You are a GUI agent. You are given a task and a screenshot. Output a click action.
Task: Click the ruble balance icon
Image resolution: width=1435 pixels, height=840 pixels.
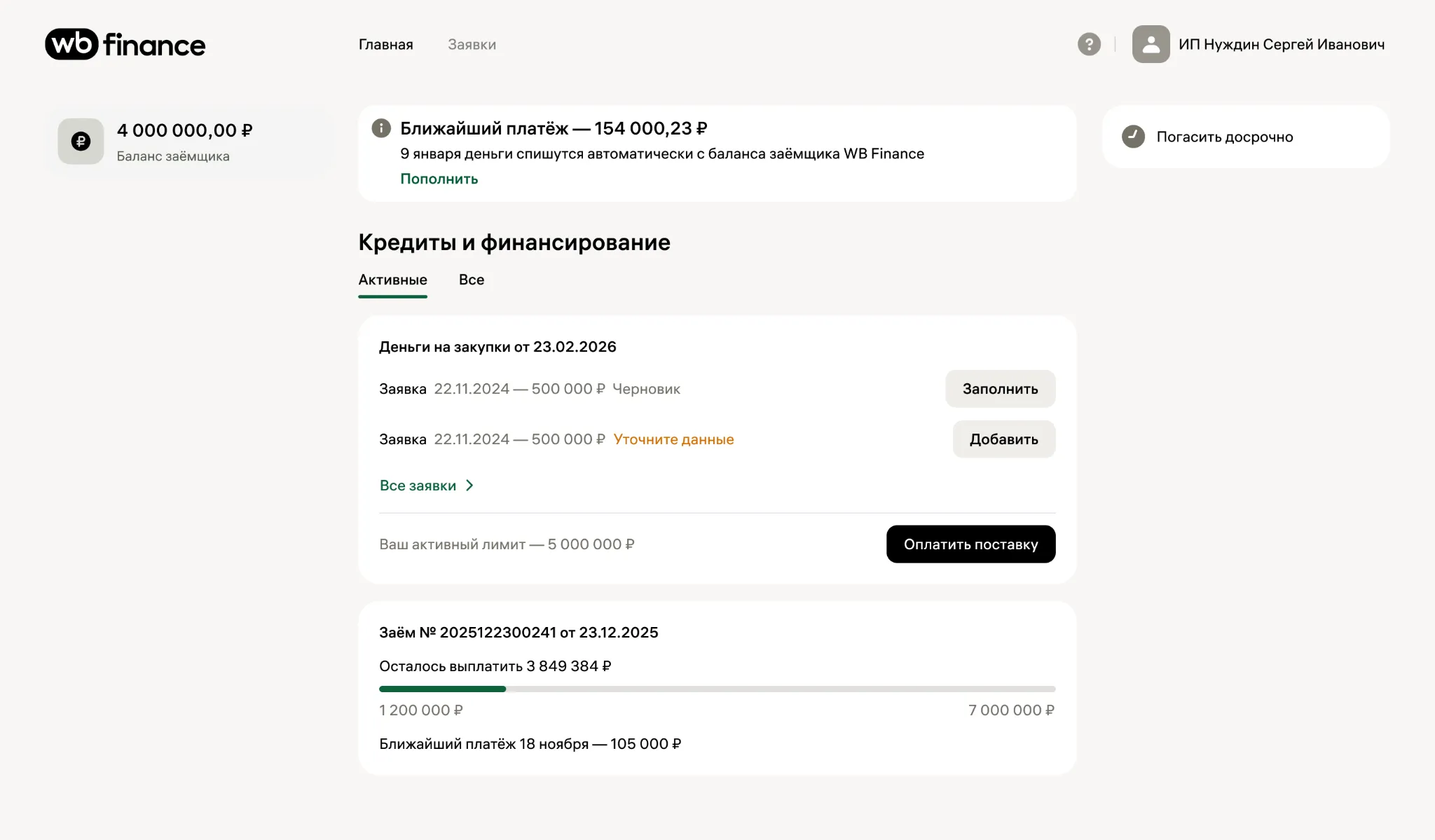[81, 142]
